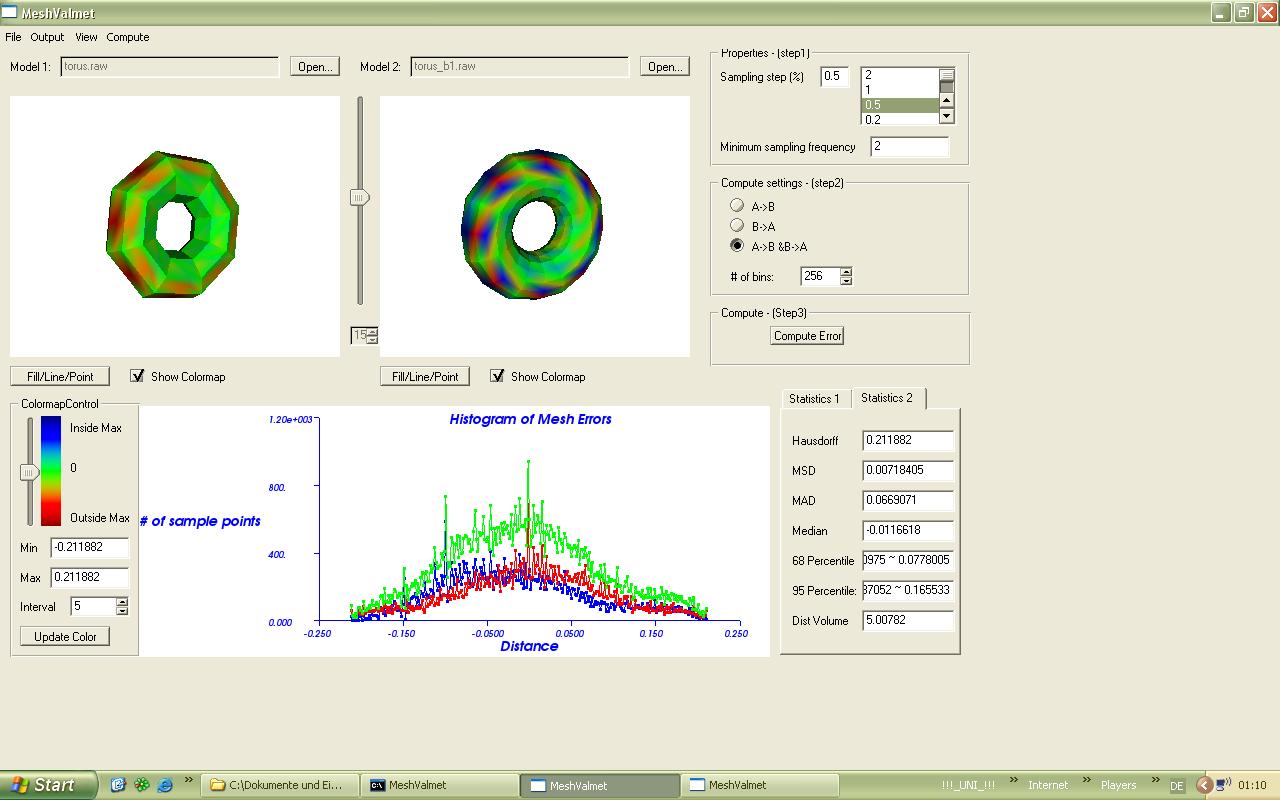Click the Minimum sampling frequency field

click(908, 147)
